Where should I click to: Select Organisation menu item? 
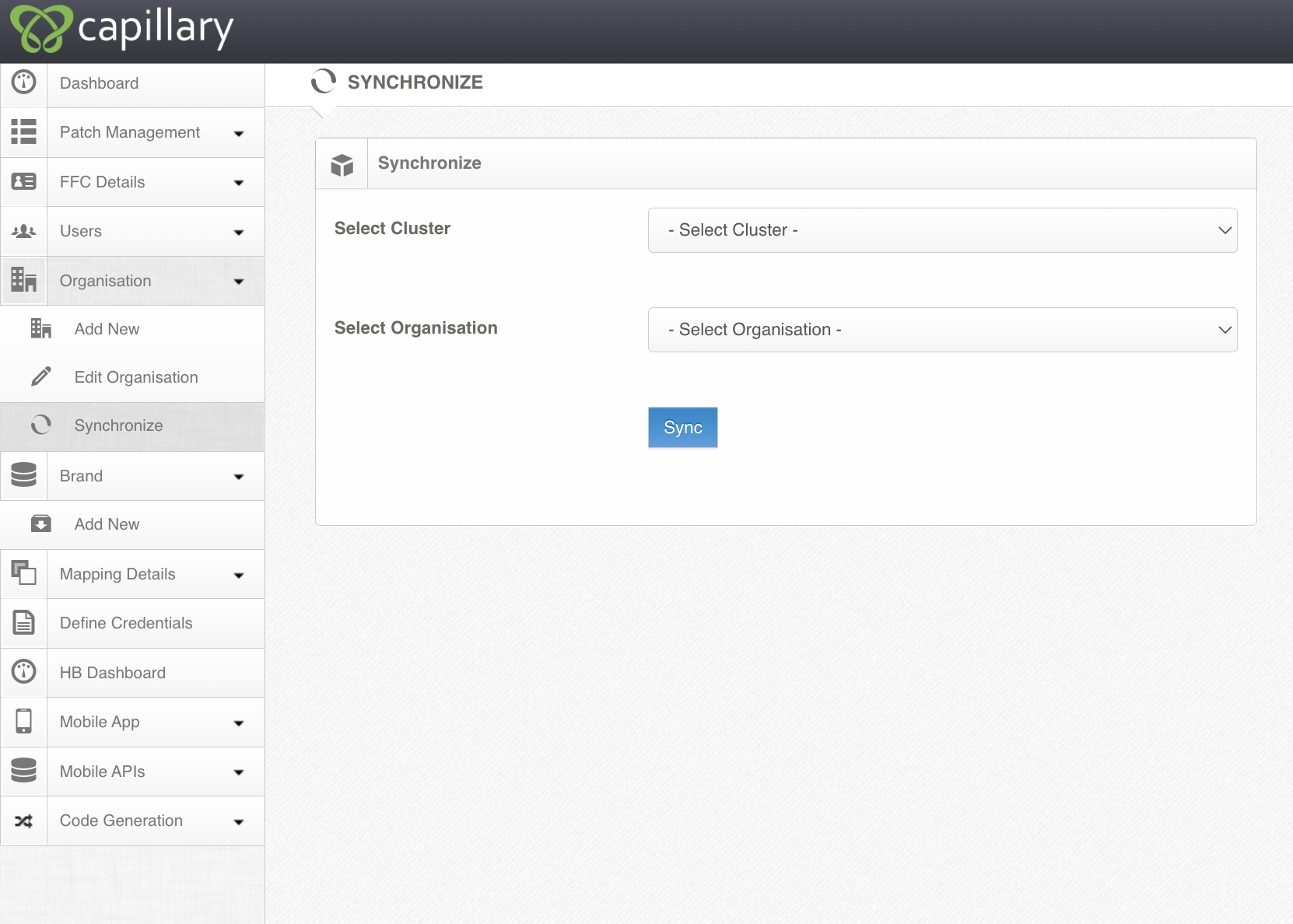tap(132, 281)
